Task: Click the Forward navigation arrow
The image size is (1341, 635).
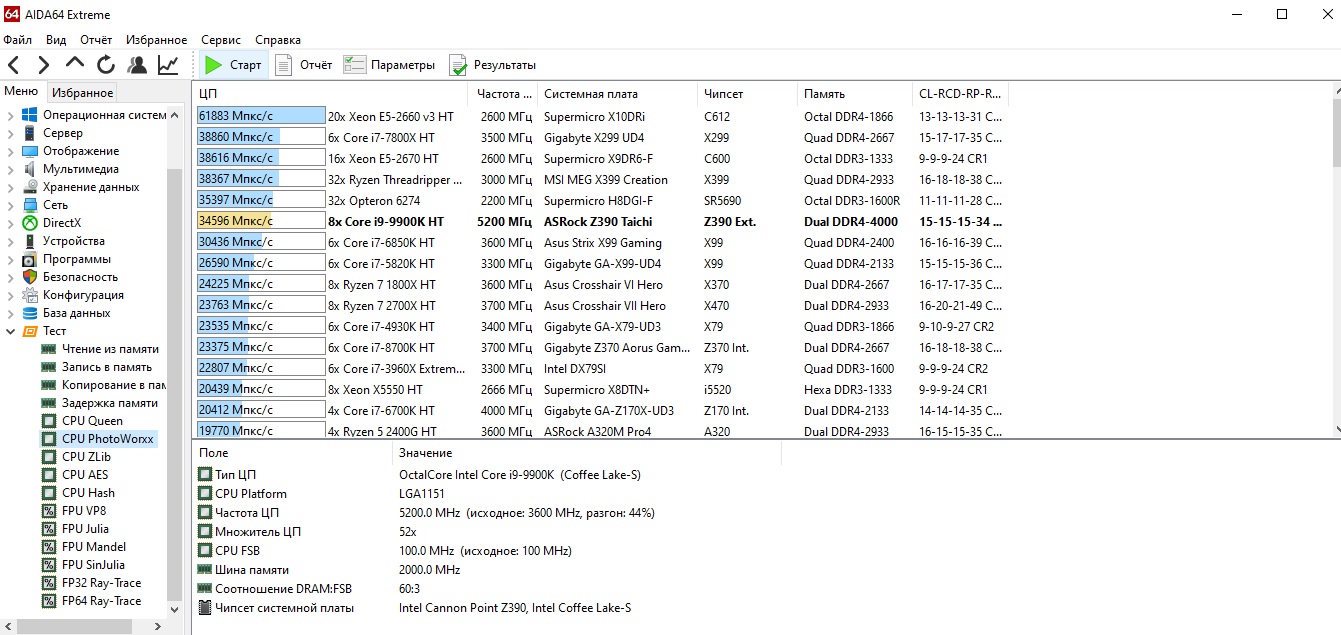Action: pos(43,65)
